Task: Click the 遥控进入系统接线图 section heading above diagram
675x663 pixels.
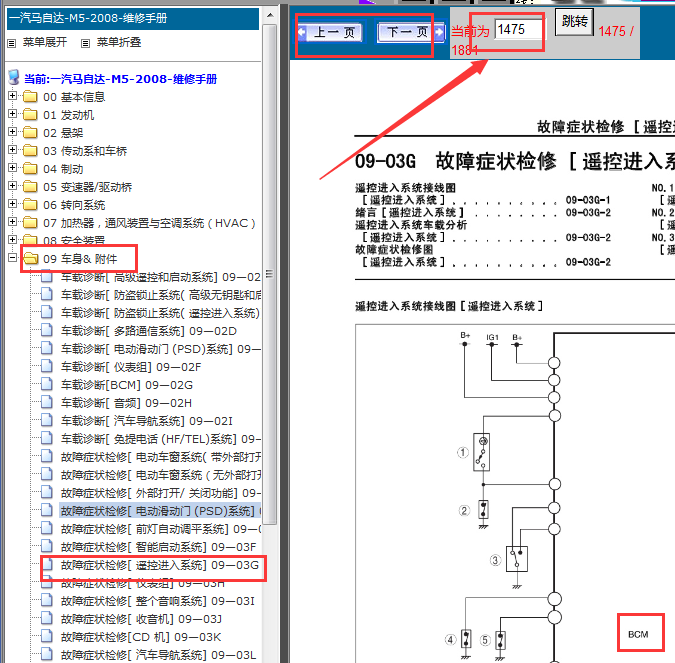Action: click(x=449, y=307)
